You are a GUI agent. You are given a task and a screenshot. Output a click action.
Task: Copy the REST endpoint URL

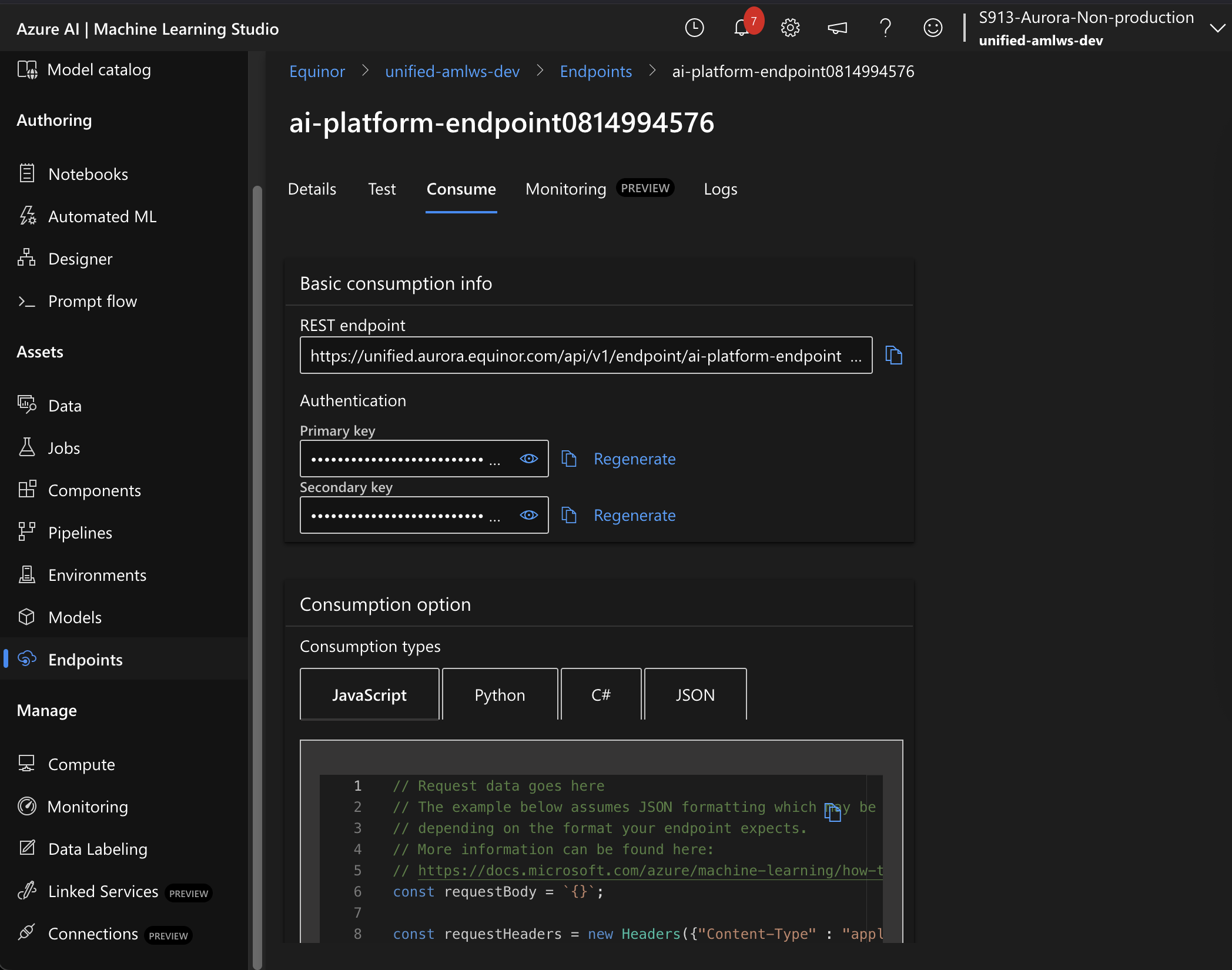893,355
